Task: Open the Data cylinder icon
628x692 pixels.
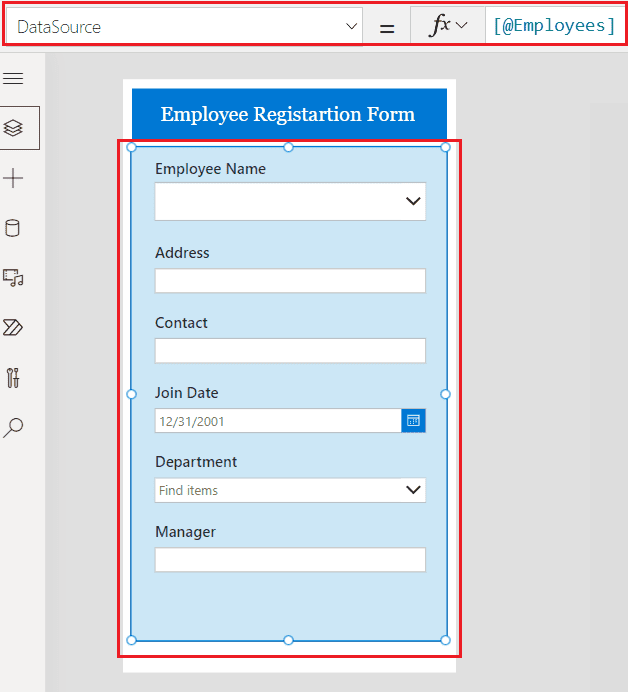Action: pos(12,228)
